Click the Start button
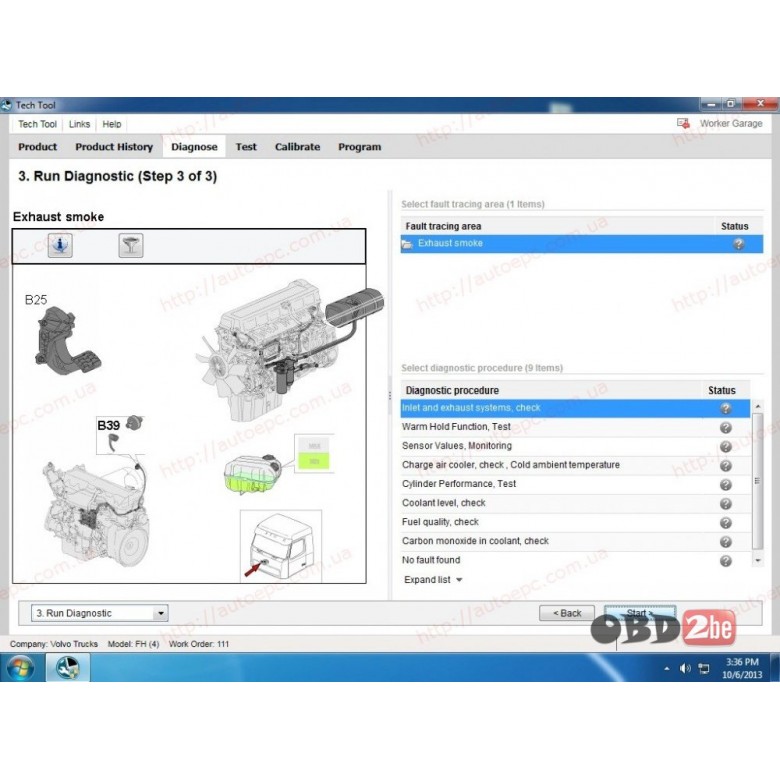This screenshot has width=780, height=780. pyautogui.click(x=640, y=613)
